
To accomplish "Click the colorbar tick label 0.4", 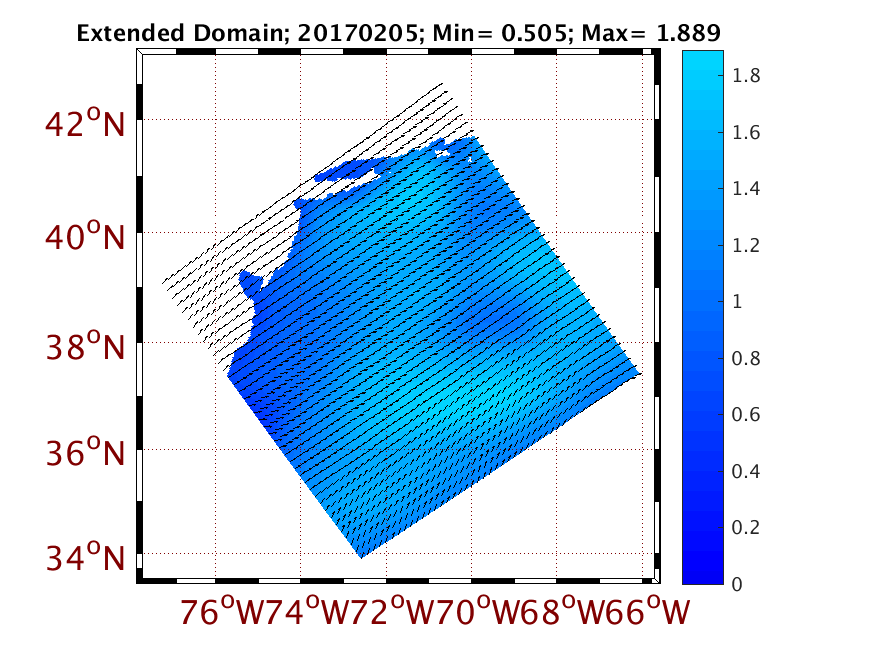I will pyautogui.click(x=746, y=471).
